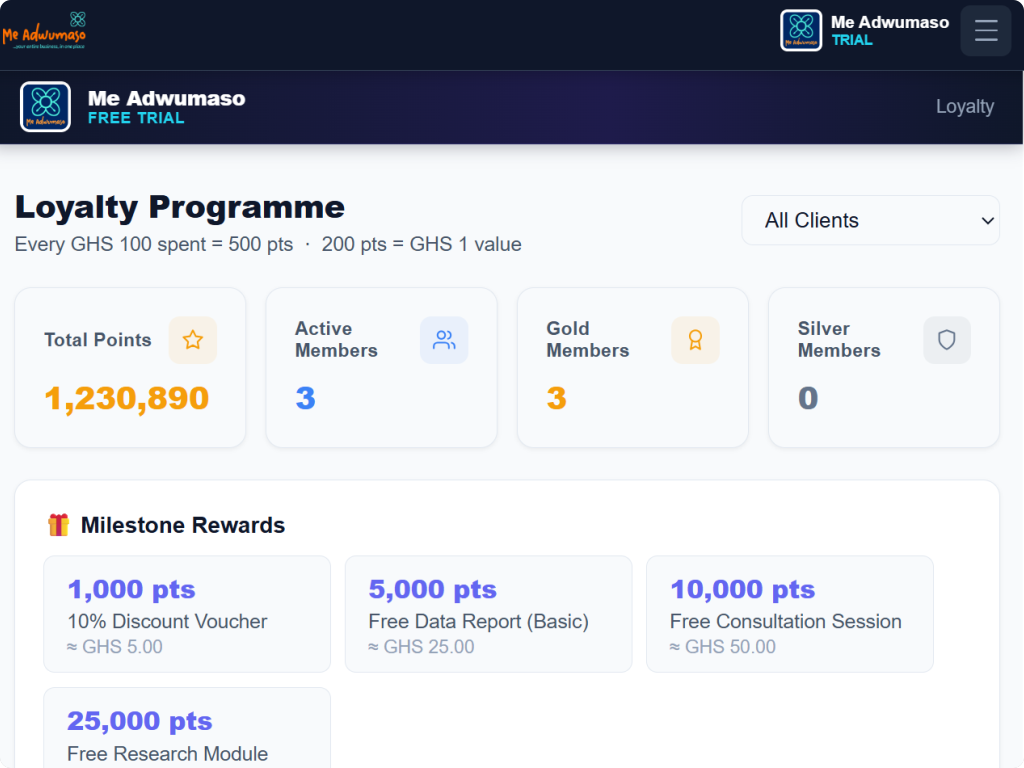Click the award ribbon icon on Gold Members
Image resolution: width=1024 pixels, height=768 pixels.
coord(695,340)
